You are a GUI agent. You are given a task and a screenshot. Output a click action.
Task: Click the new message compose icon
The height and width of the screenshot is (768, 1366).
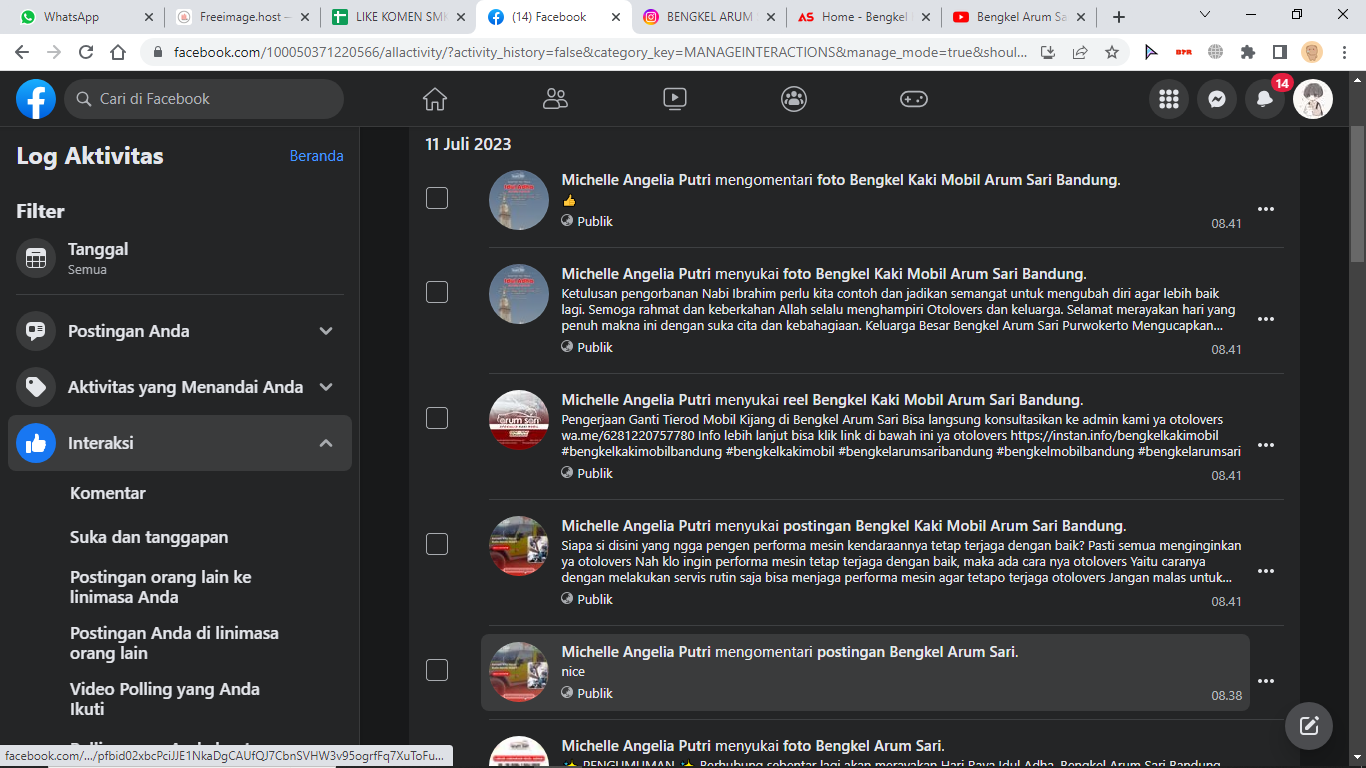pyautogui.click(x=1309, y=727)
